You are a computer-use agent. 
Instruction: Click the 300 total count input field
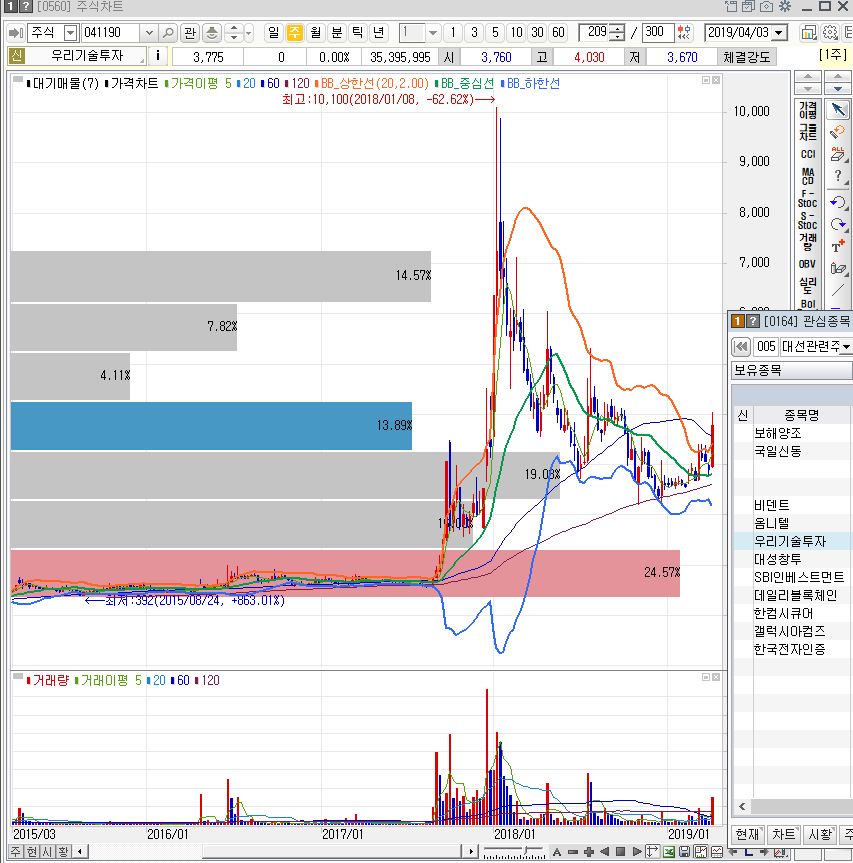pyautogui.click(x=658, y=32)
